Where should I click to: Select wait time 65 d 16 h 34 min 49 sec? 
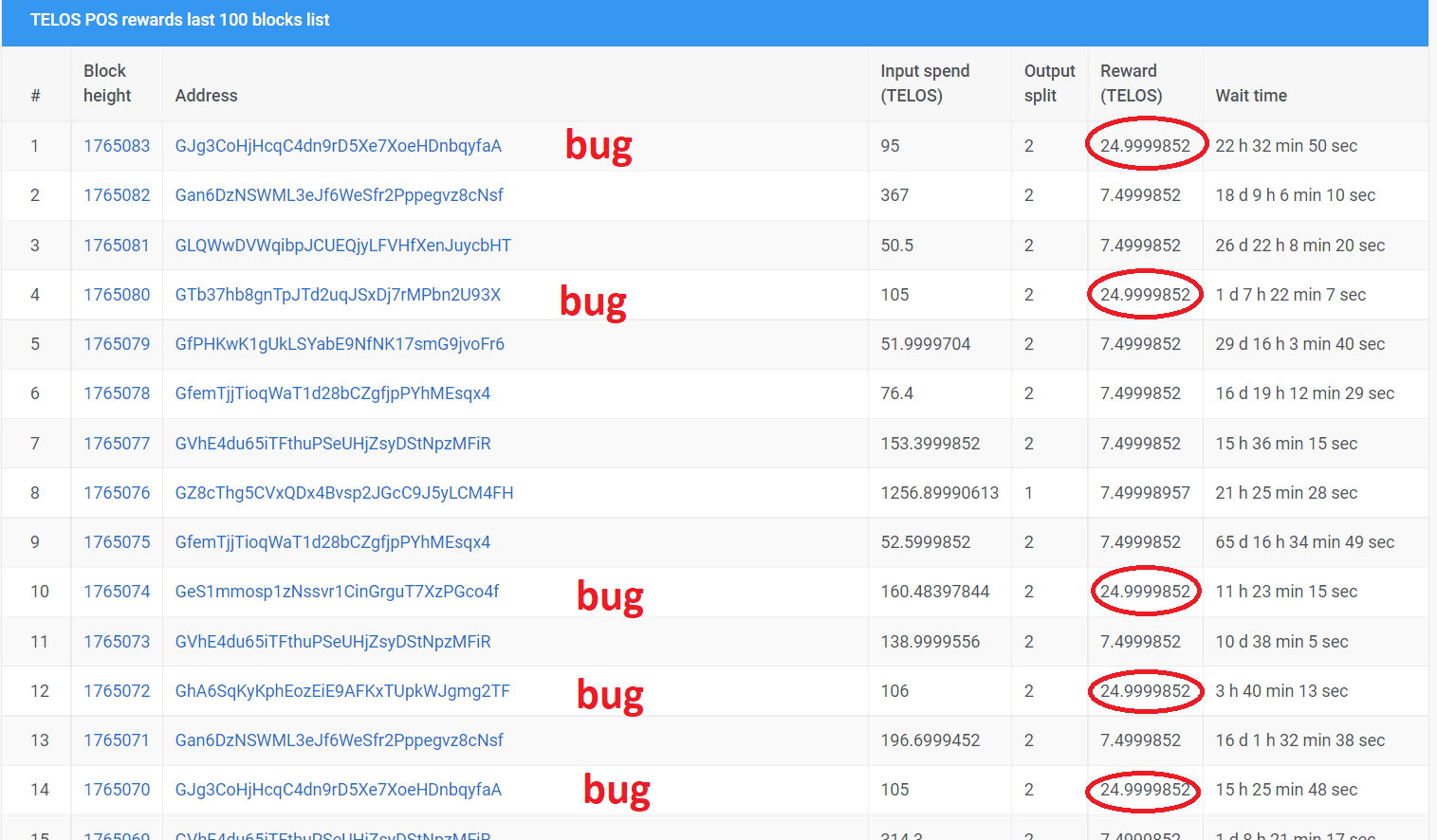[x=1305, y=542]
